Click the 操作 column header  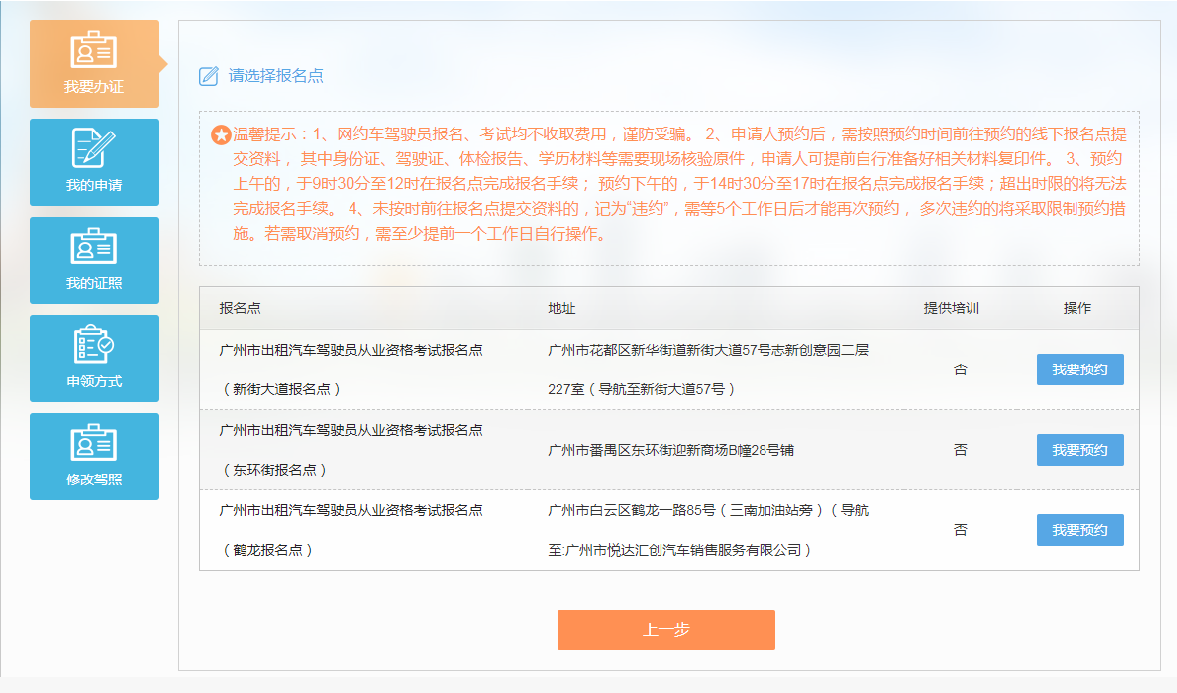[1077, 308]
